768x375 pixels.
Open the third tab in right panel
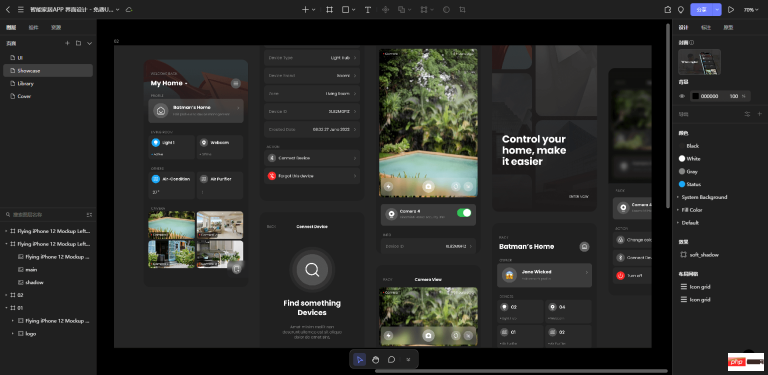728,27
